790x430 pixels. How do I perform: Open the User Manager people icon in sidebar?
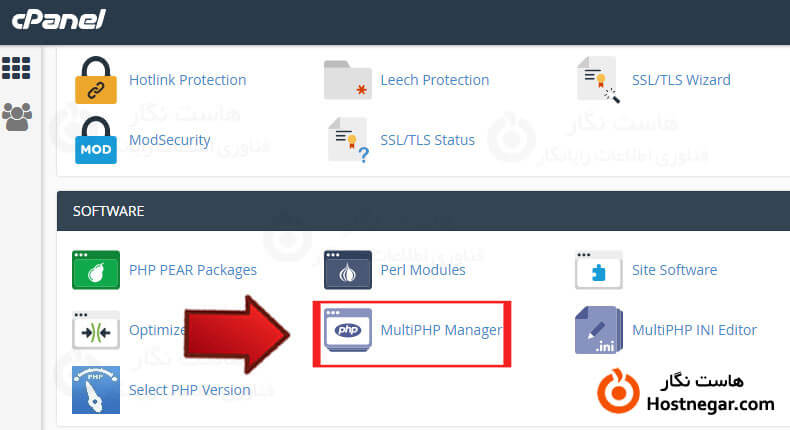point(16,116)
